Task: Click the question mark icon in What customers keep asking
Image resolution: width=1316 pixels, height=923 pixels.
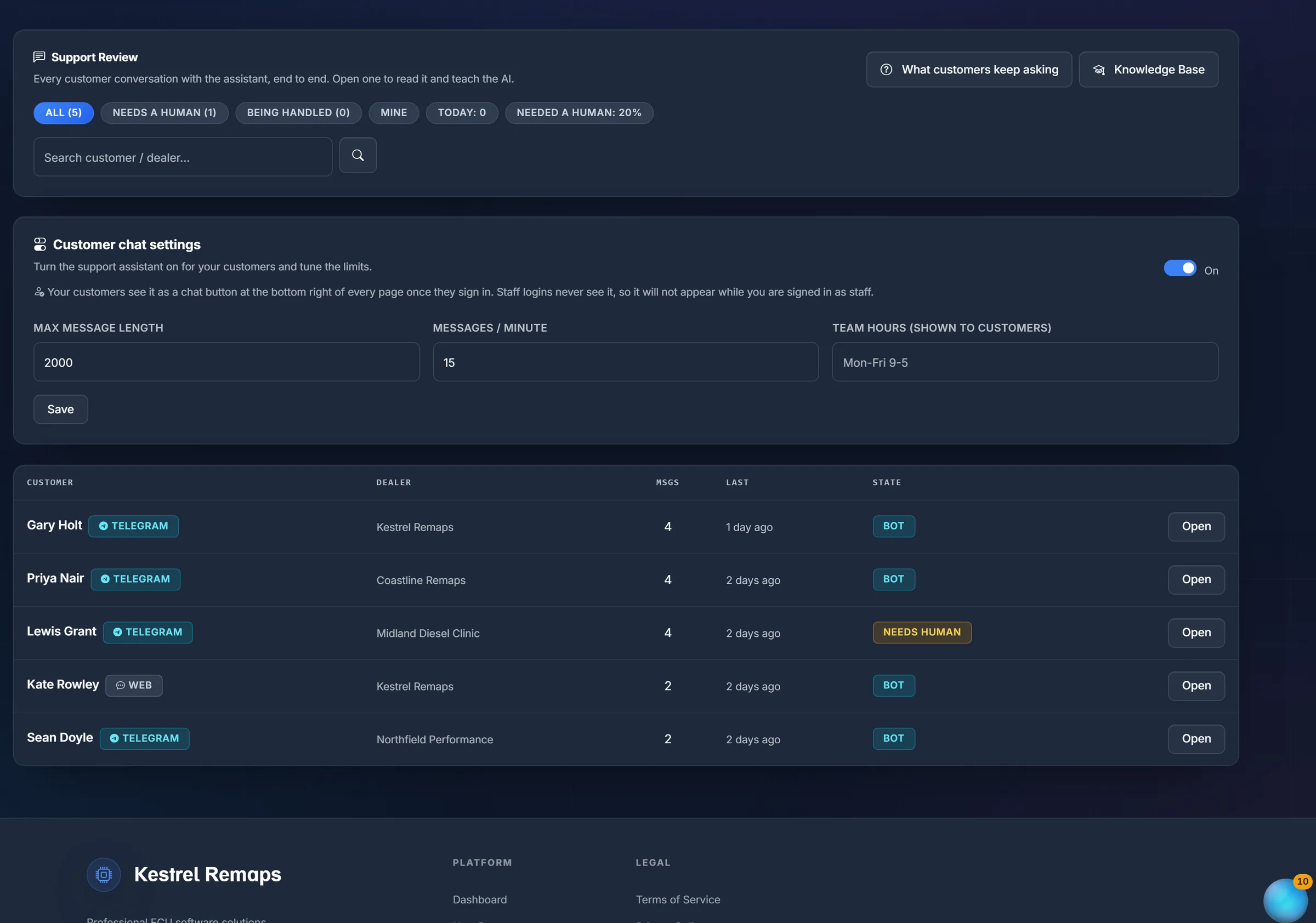Action: click(886, 69)
